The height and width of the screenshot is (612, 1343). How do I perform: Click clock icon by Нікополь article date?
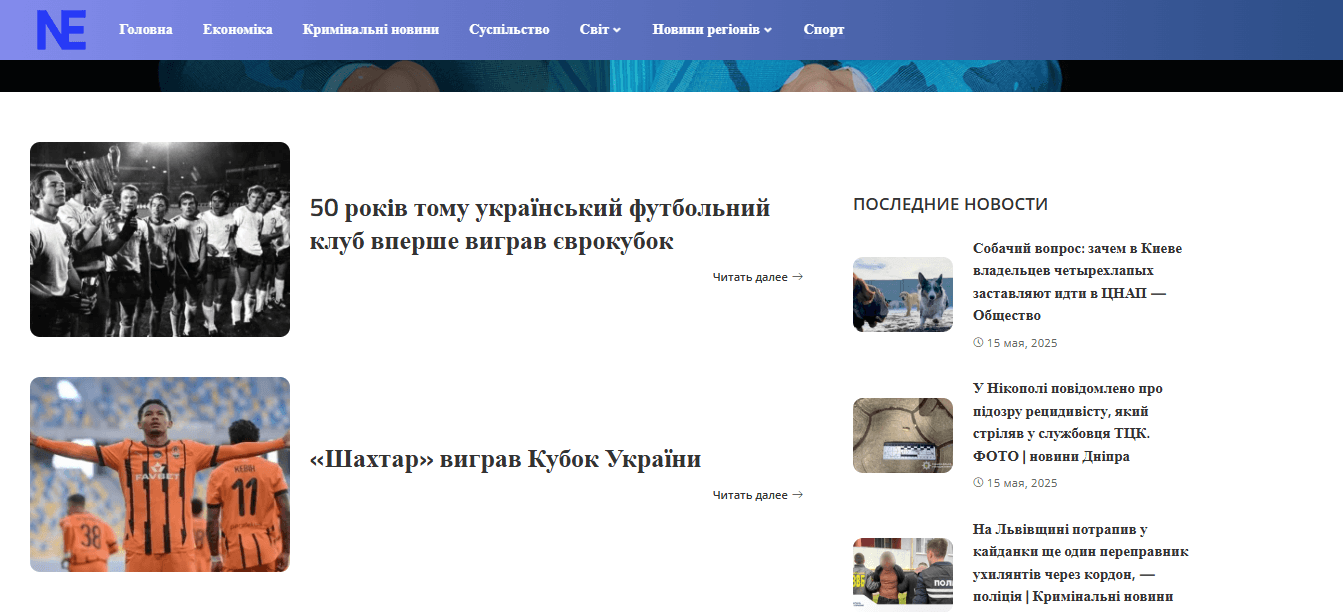[x=978, y=483]
